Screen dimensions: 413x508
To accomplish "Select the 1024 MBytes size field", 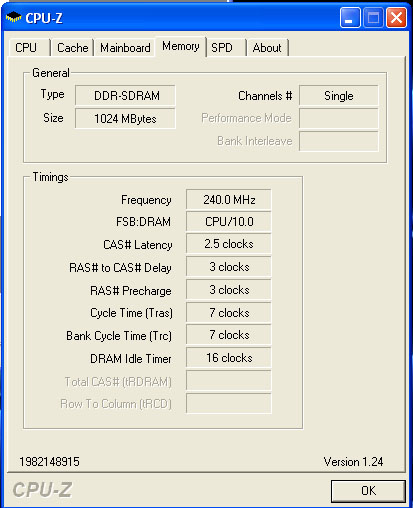I will (x=125, y=118).
